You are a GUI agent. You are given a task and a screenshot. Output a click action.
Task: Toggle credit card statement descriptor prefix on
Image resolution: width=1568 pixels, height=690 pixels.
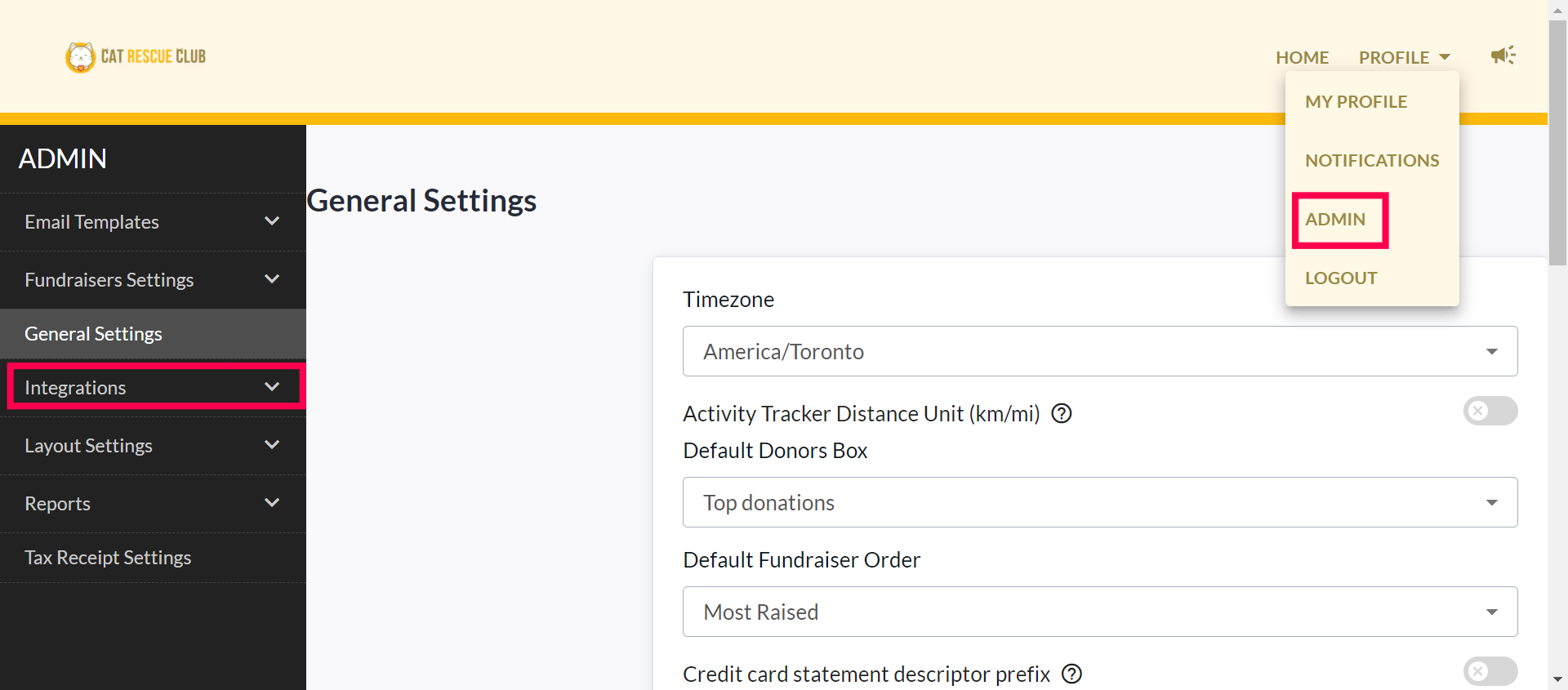click(x=1490, y=671)
